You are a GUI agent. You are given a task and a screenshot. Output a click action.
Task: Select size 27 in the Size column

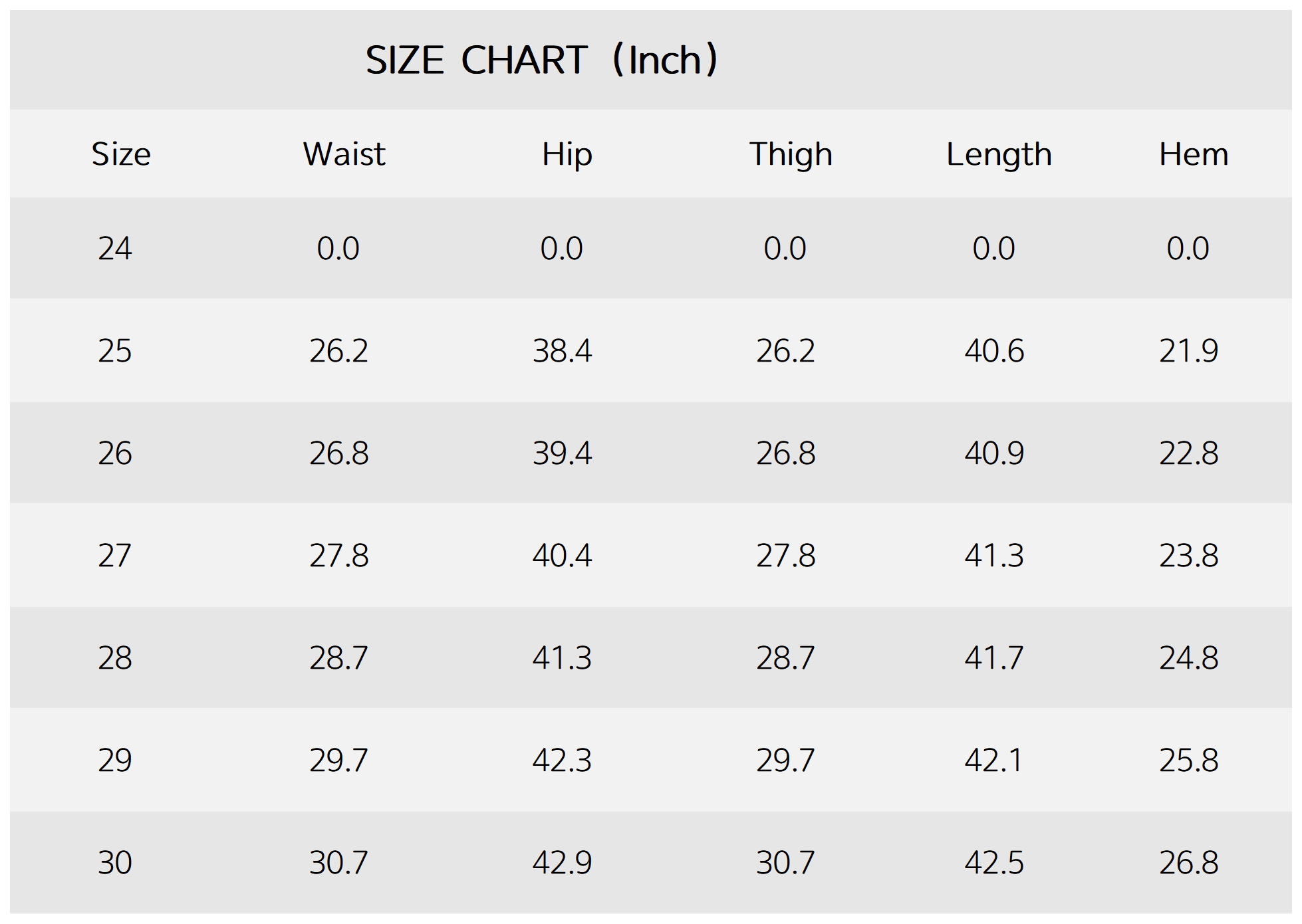115,556
